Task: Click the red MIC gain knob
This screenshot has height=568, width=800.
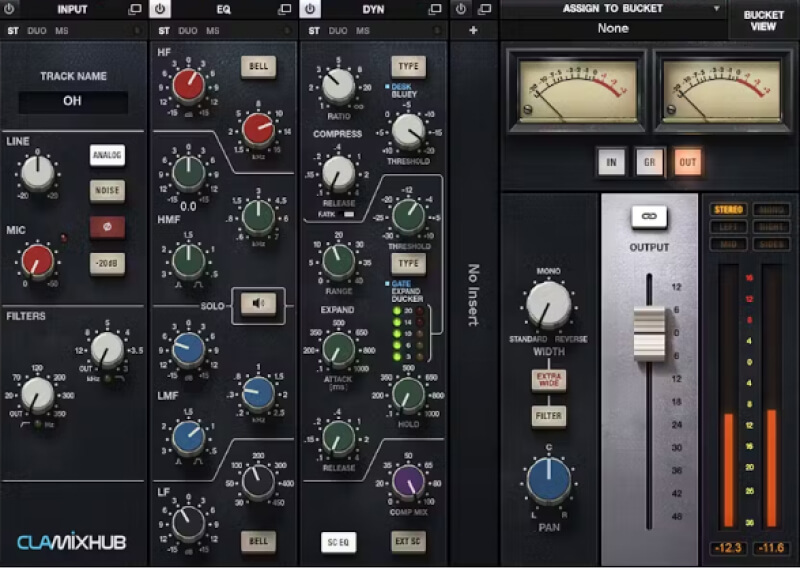Action: 37,261
